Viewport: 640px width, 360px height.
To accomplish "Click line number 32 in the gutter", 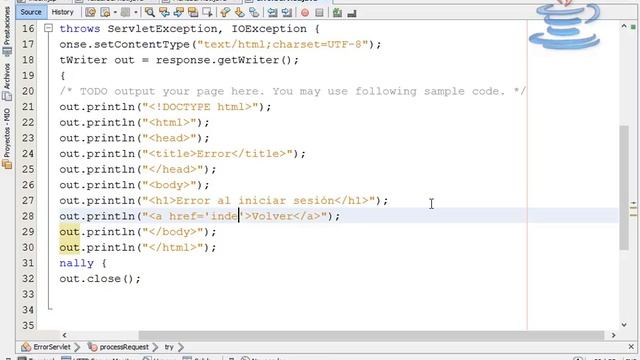I will pos(28,278).
